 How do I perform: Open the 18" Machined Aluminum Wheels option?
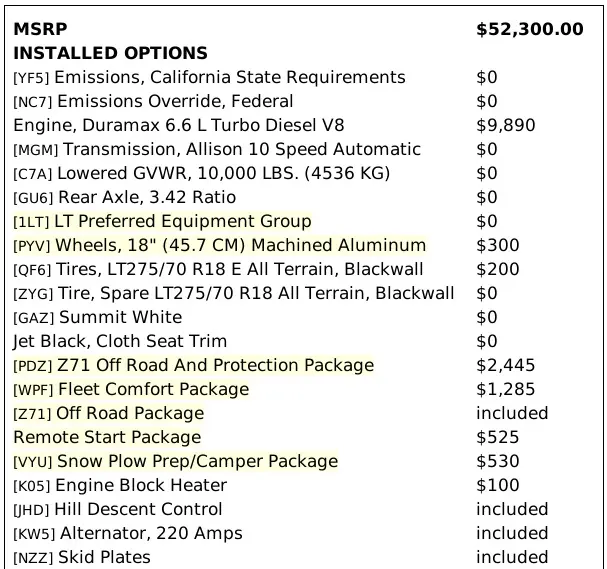tap(240, 245)
